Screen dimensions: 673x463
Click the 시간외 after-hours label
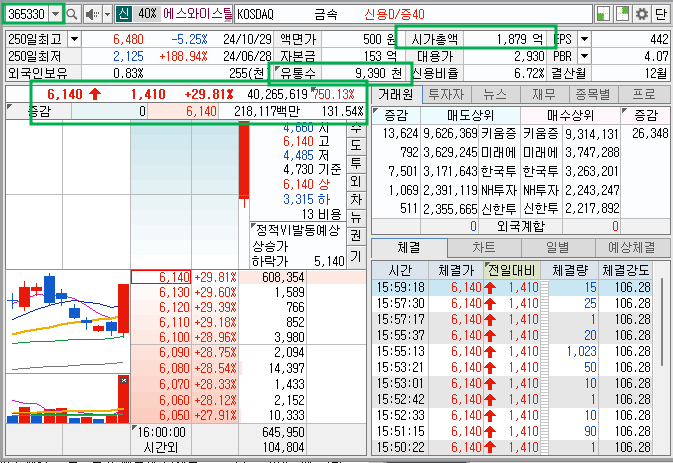tap(161, 448)
